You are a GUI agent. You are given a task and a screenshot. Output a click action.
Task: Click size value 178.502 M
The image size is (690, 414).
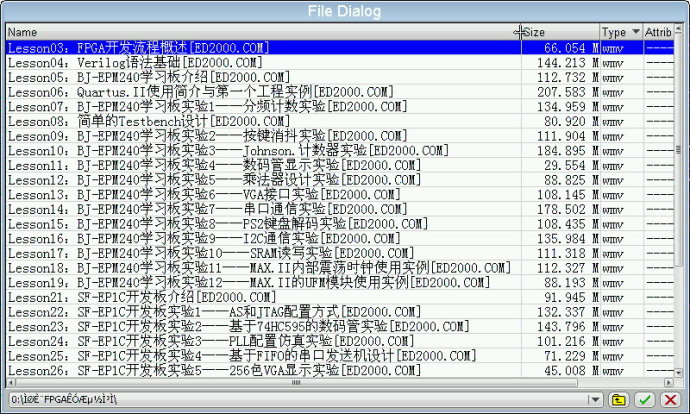coord(568,209)
